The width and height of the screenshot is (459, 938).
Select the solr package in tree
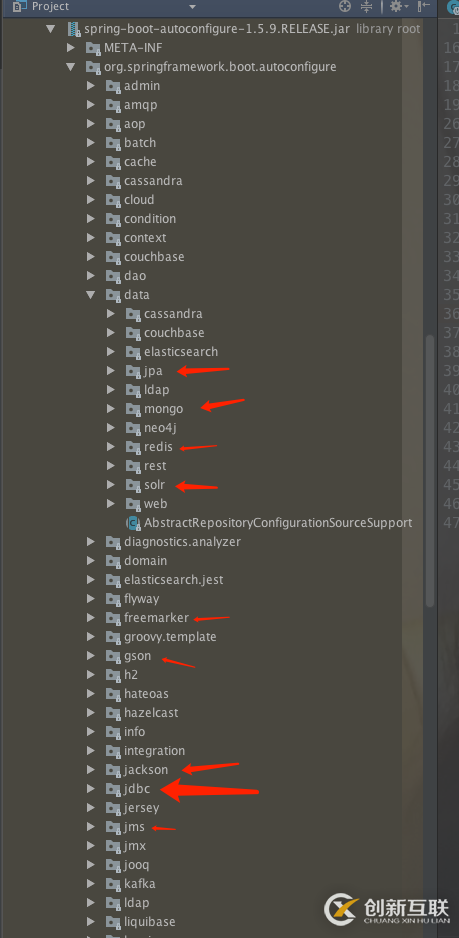(x=154, y=485)
